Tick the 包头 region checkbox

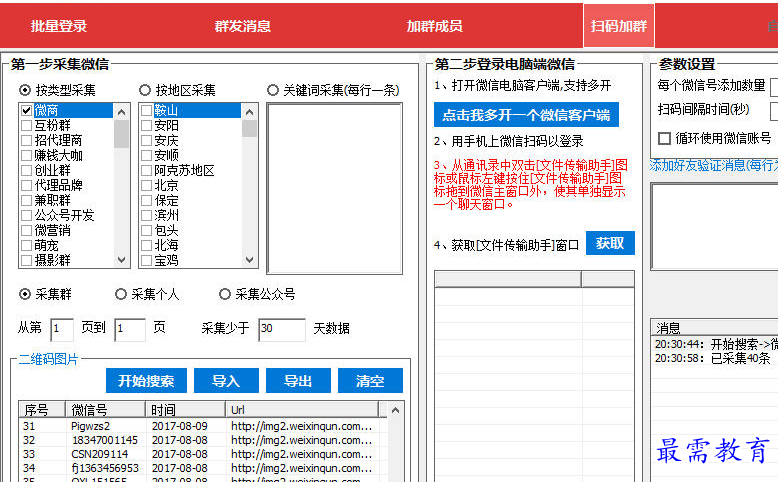coord(146,230)
